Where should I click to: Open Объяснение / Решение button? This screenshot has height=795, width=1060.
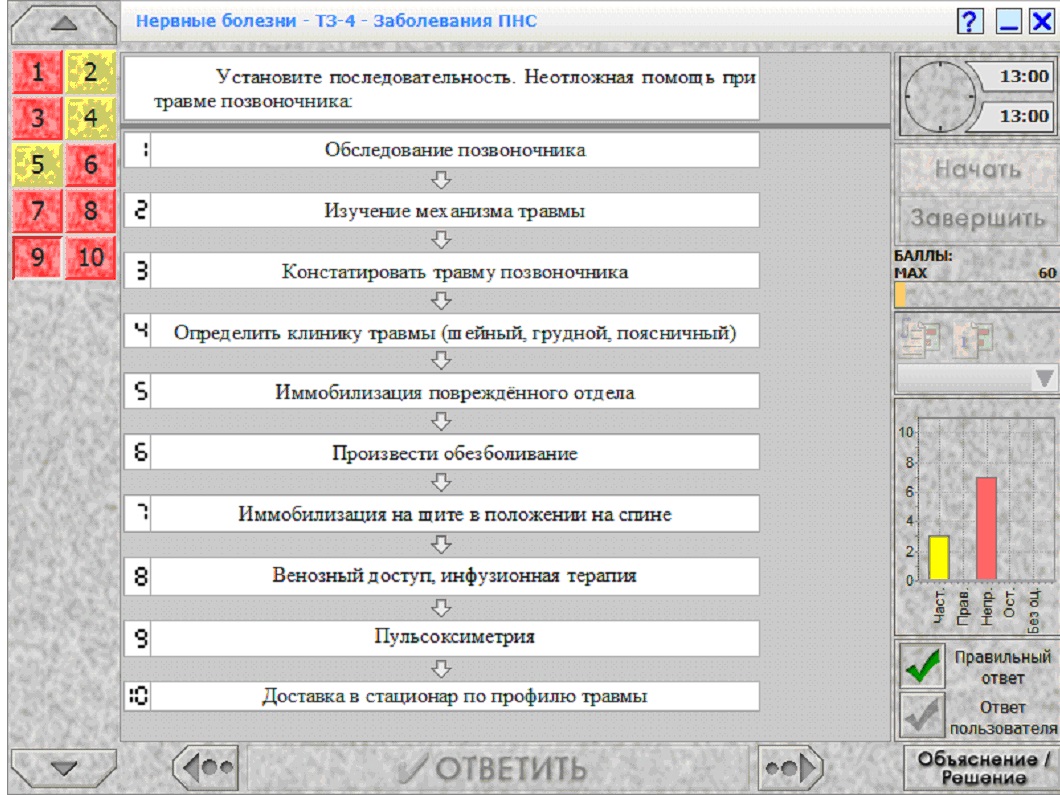pyautogui.click(x=982, y=768)
